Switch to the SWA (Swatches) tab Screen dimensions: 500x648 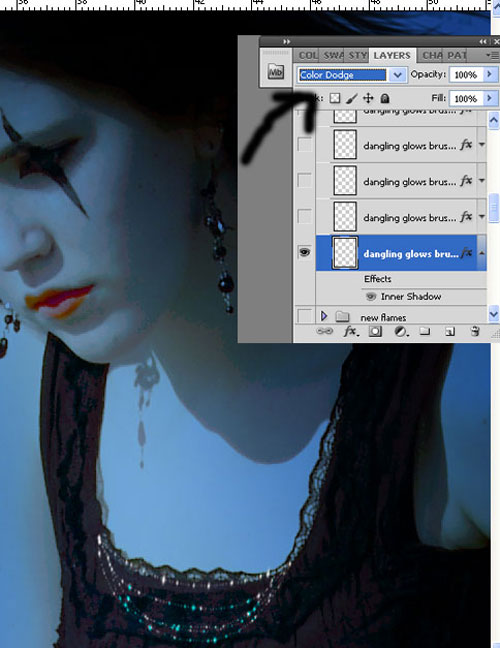pos(333,55)
